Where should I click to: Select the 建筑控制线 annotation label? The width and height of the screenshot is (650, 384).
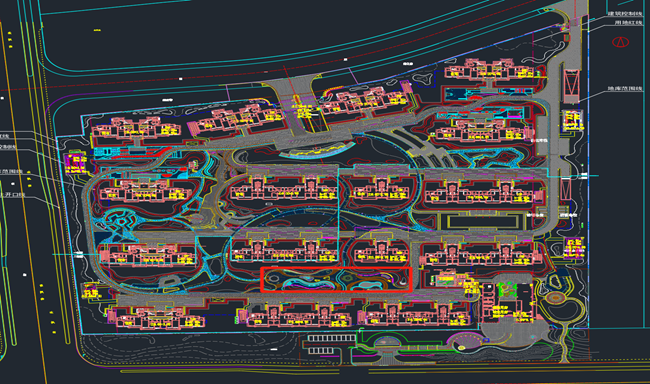pos(625,14)
